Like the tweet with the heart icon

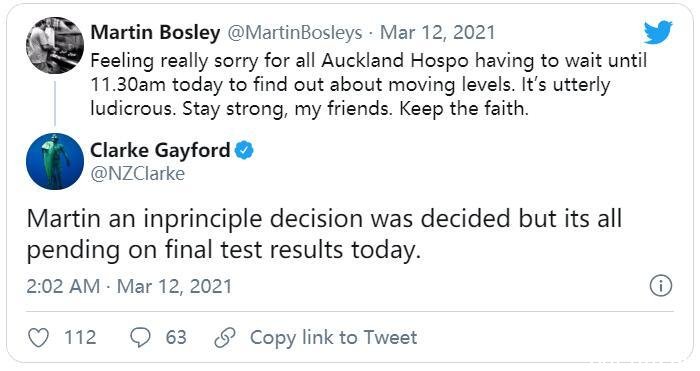click(38, 338)
